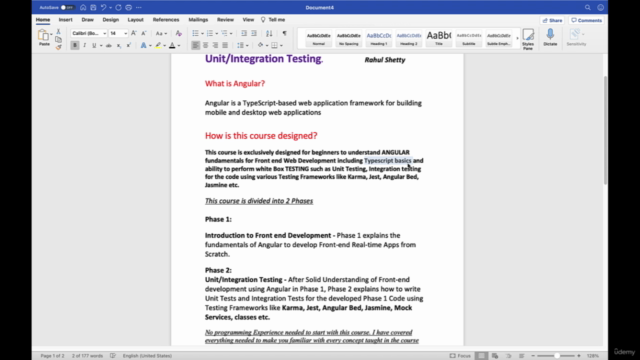Screen dimensions: 640x360
Task: Open the Insert tab
Action: (x=65, y=20)
